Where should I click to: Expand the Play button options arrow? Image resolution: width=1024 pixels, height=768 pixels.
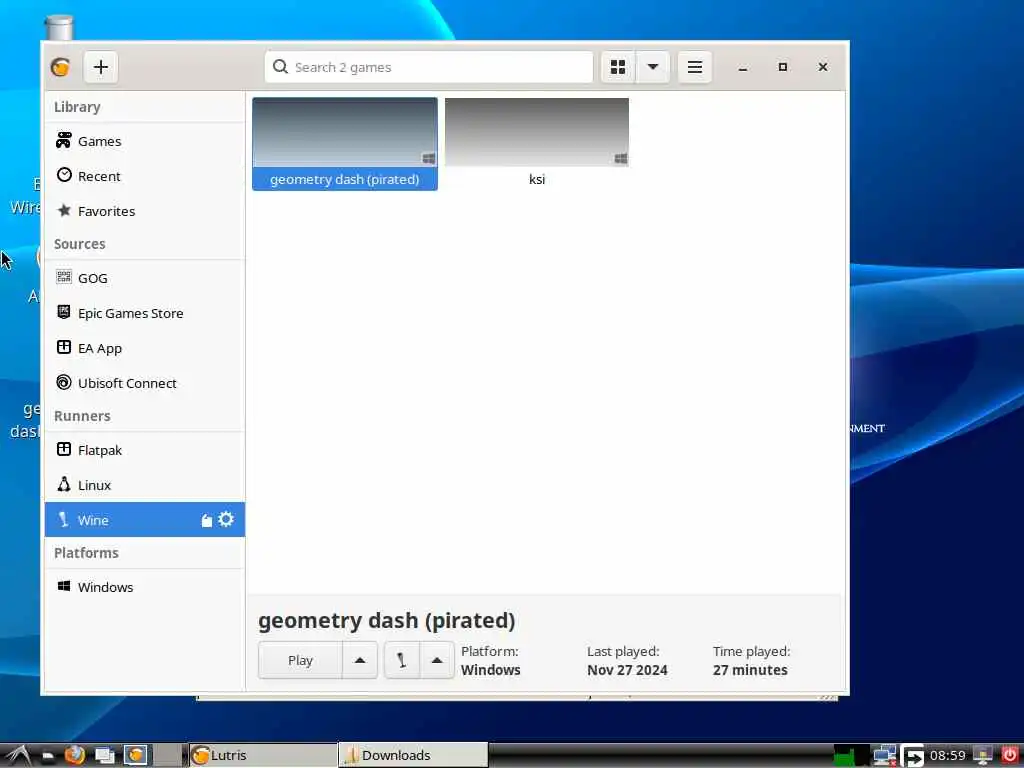(x=360, y=660)
